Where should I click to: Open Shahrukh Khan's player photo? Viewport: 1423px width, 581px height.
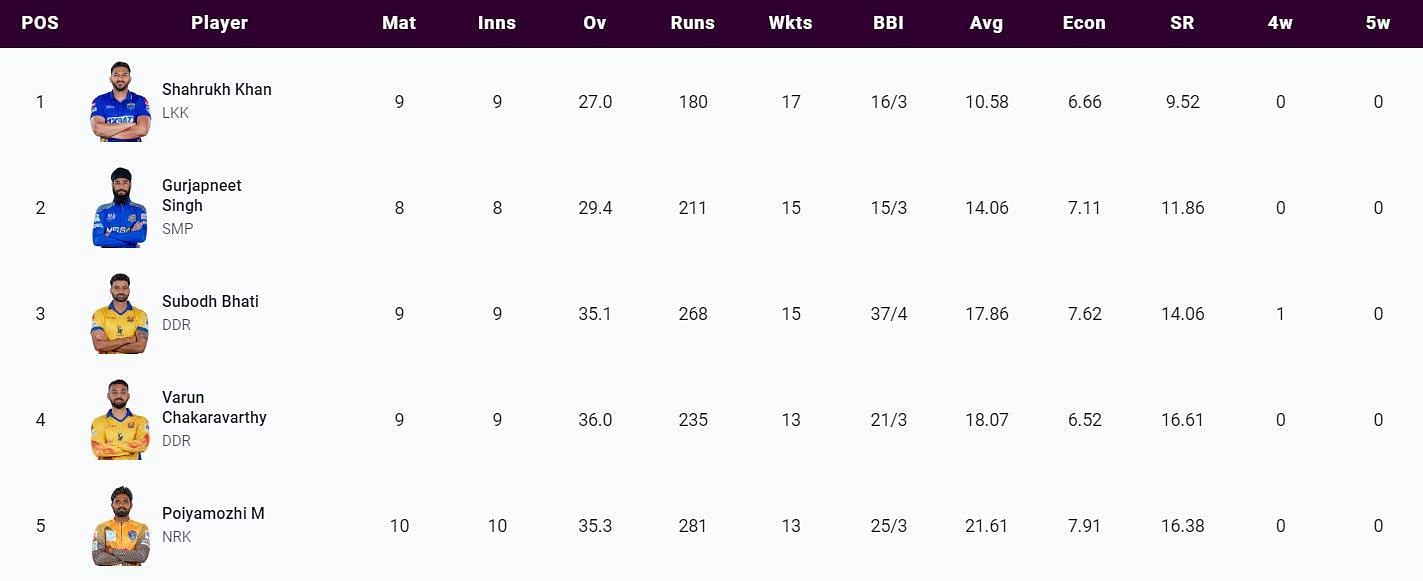pos(120,102)
